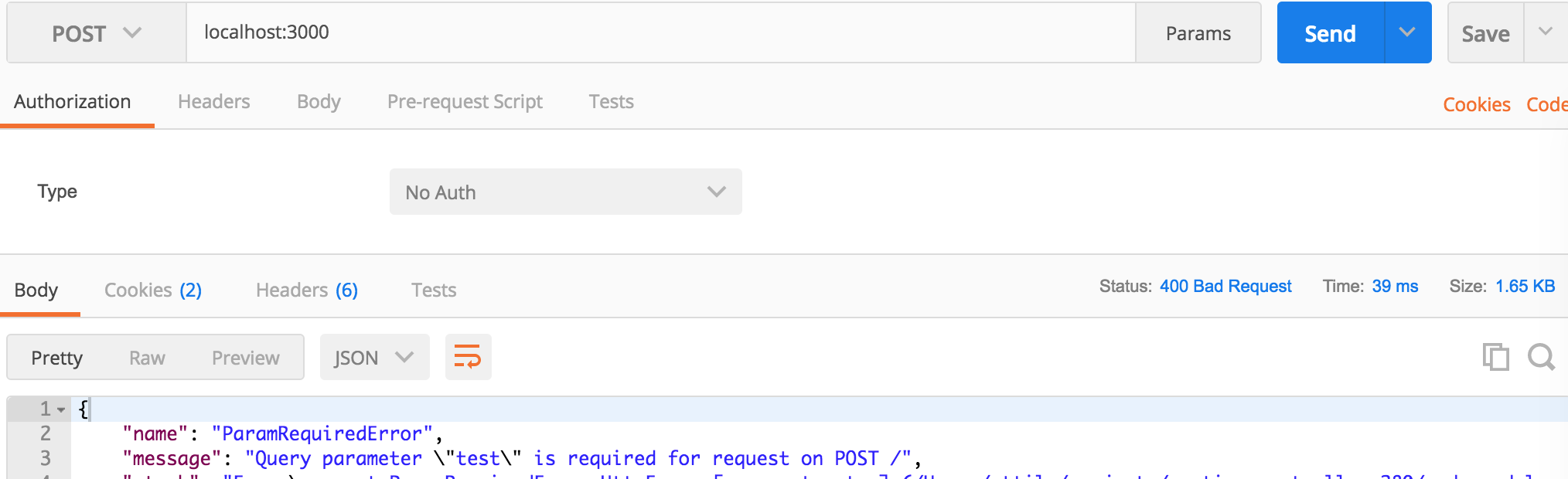
Task: Select the Pretty response view
Action: [57, 357]
